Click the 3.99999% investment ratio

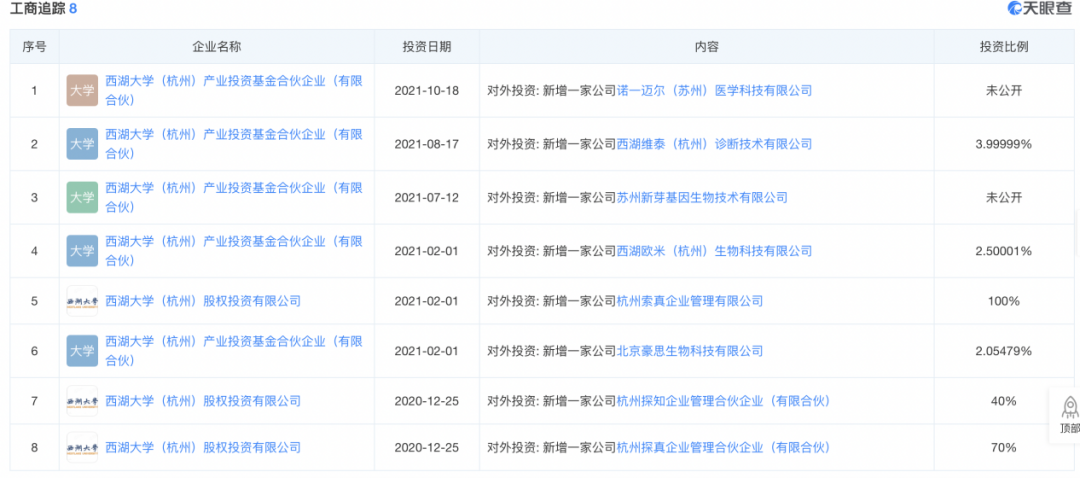(x=1004, y=144)
